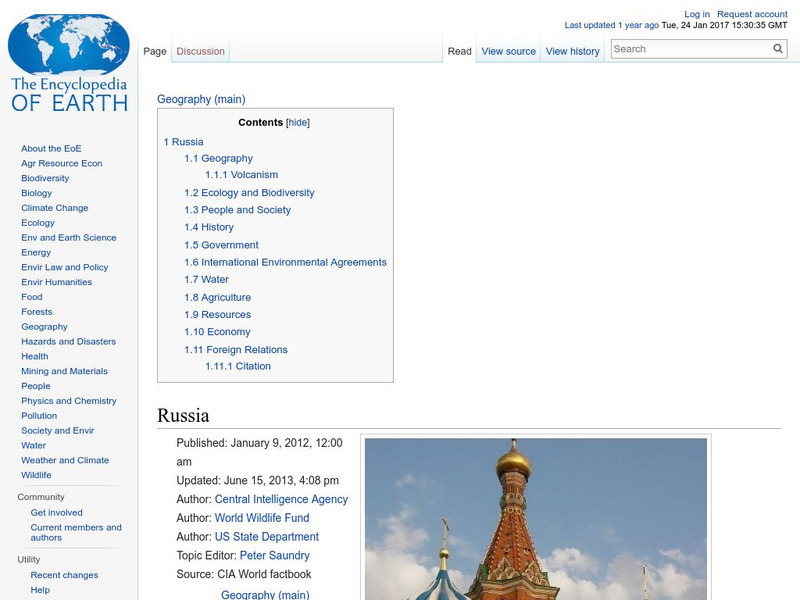Click the Encyclopedia of Earth globe logo

[x=68, y=62]
